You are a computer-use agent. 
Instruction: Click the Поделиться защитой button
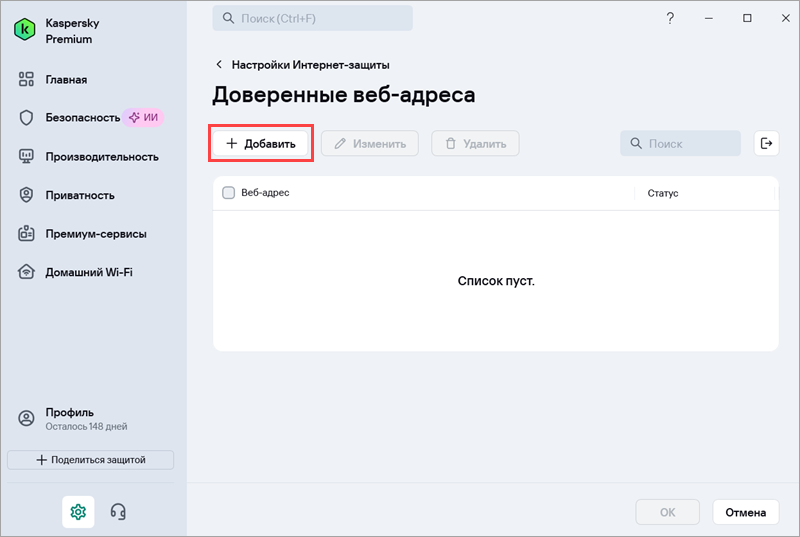click(90, 460)
